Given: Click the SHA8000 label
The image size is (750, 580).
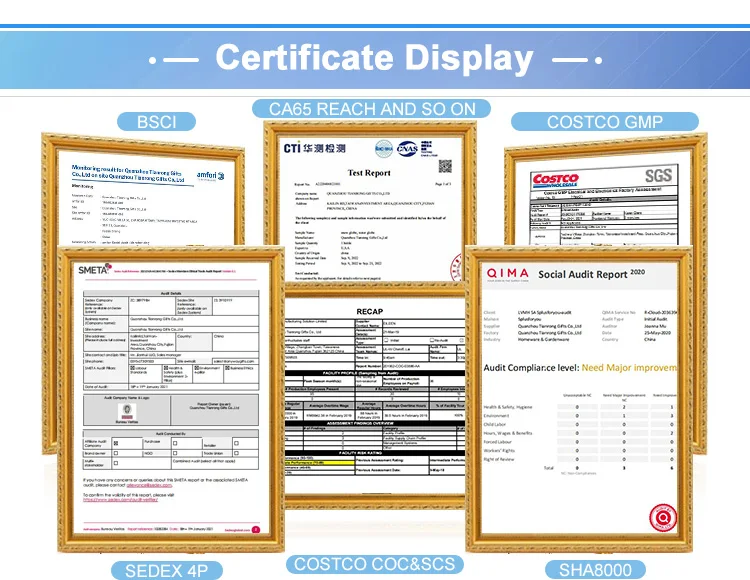Looking at the screenshot, I should point(596,570).
